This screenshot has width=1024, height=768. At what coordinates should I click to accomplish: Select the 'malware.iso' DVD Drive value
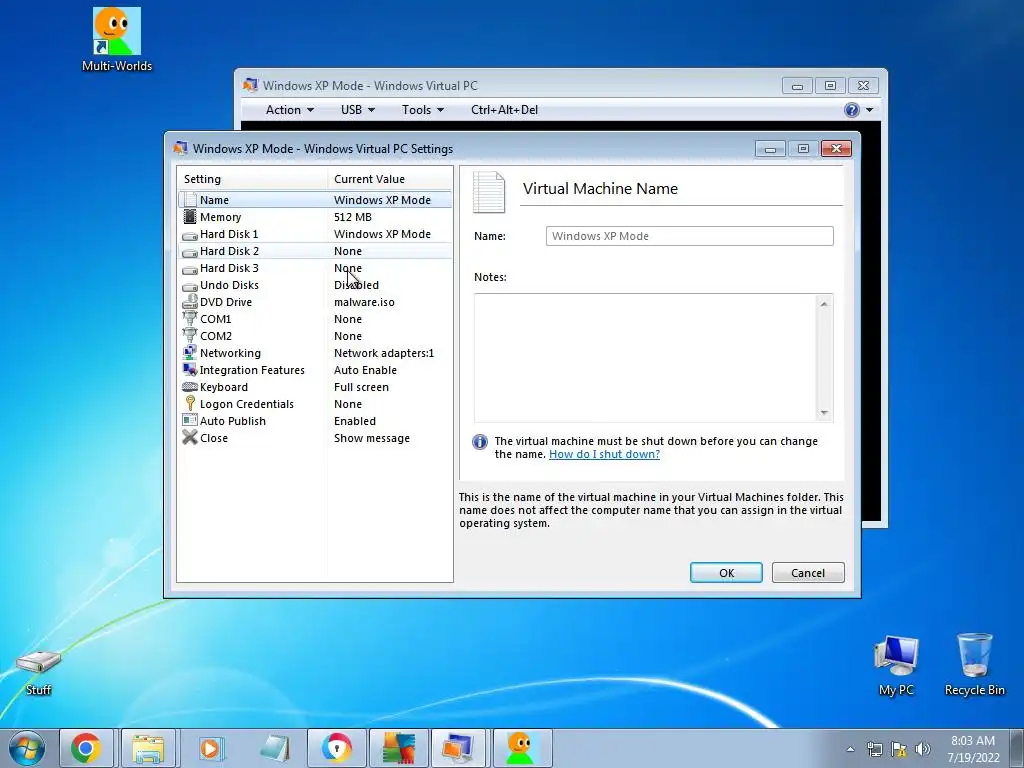click(x=364, y=302)
